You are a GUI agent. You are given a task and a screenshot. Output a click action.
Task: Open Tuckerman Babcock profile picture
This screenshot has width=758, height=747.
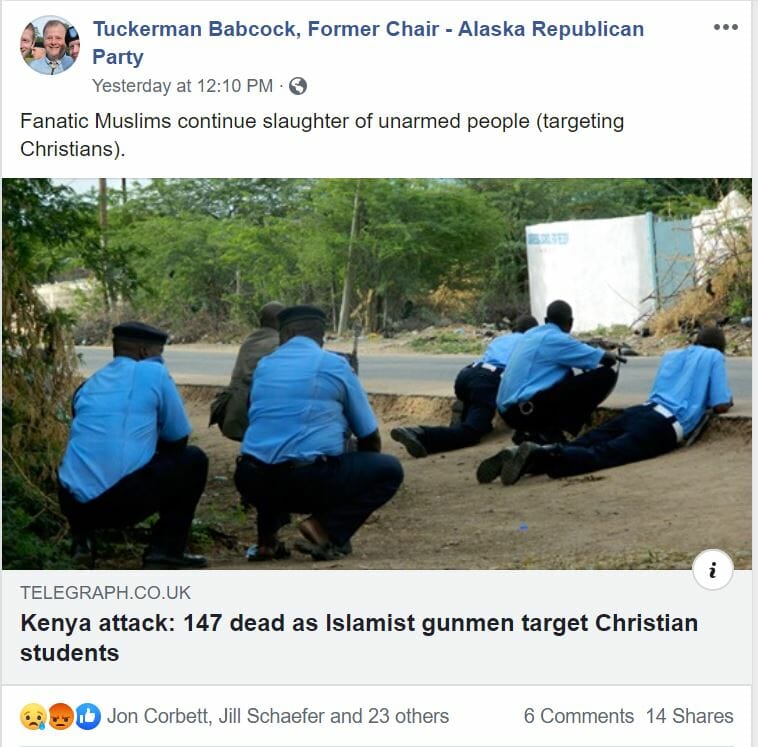pyautogui.click(x=50, y=44)
